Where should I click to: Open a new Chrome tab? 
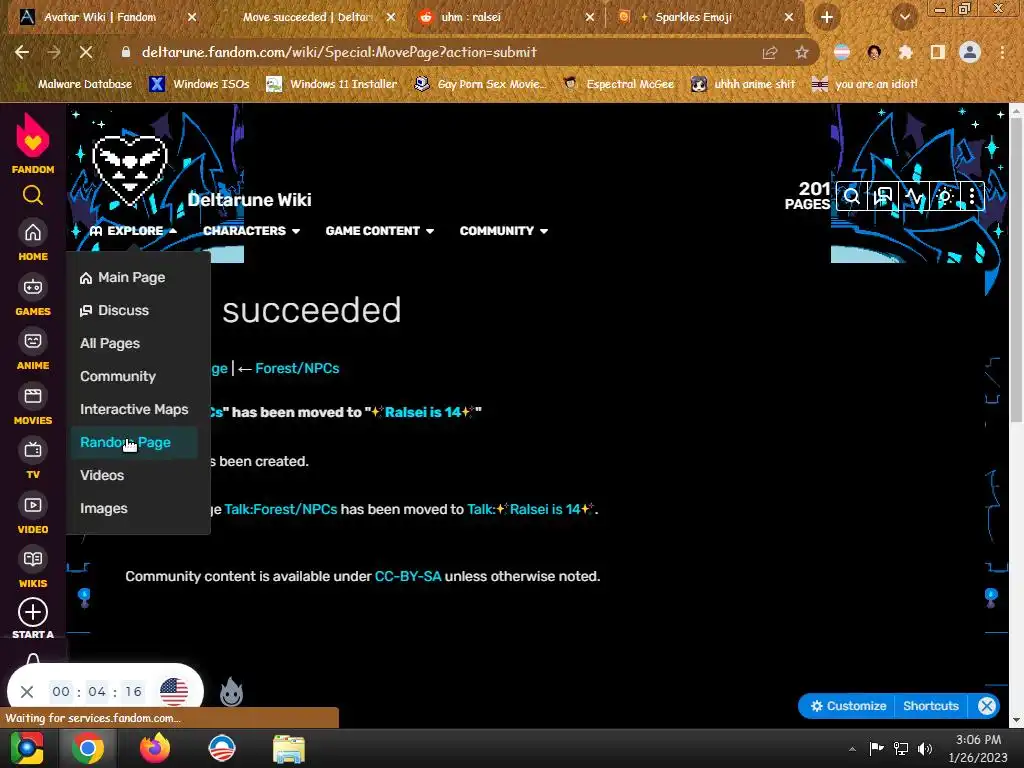click(827, 17)
